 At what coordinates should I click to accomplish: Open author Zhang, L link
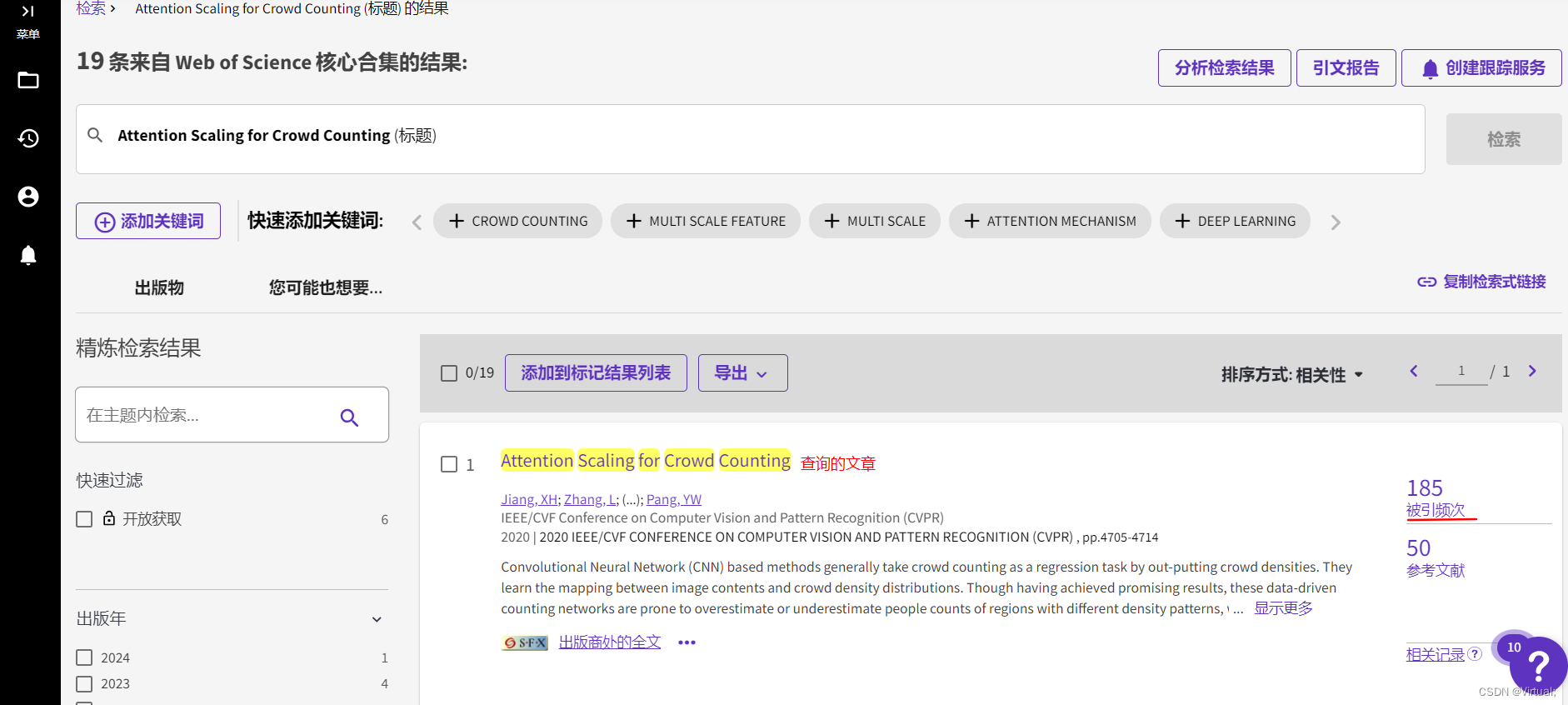590,499
